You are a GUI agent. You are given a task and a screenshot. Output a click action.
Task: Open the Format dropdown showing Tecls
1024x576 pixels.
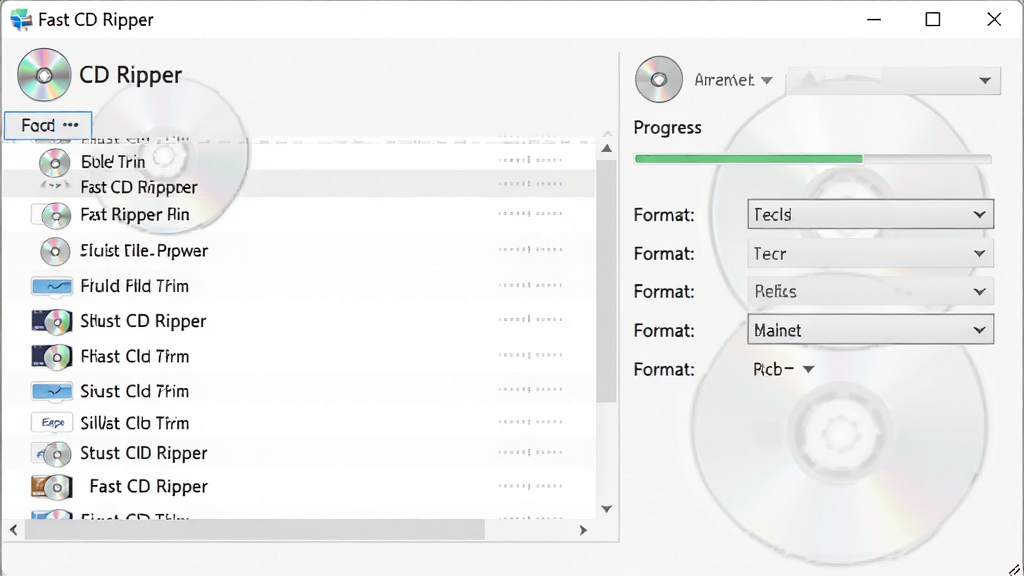[x=871, y=214]
